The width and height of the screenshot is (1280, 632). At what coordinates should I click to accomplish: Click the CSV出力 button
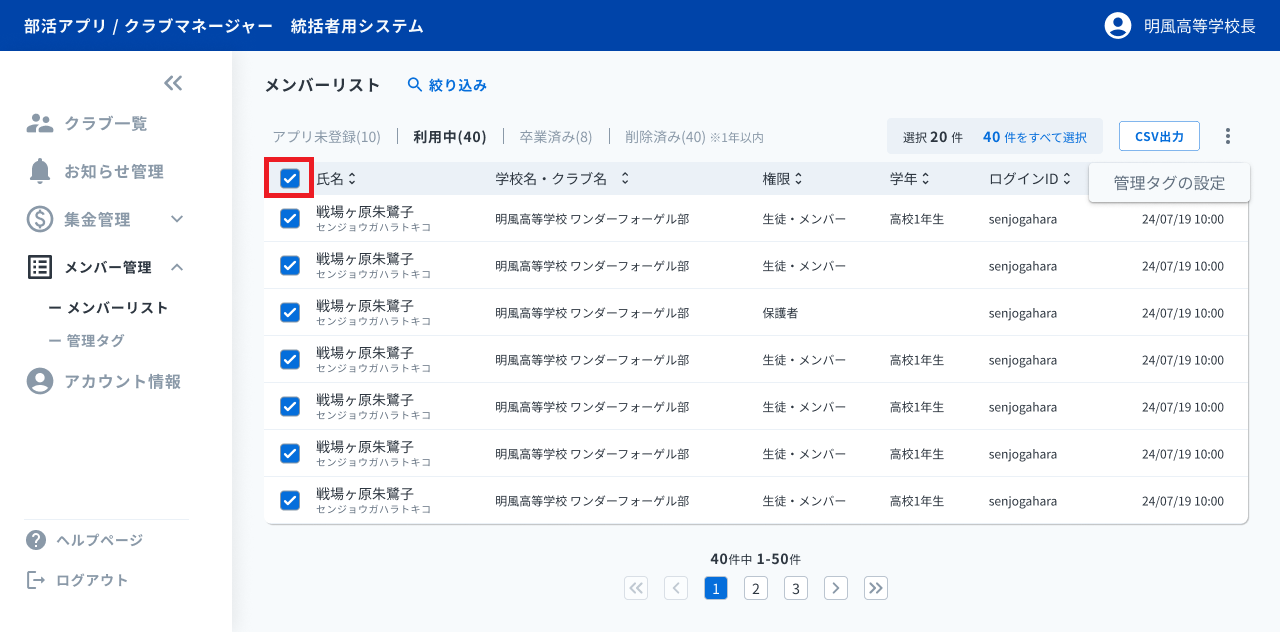1159,136
